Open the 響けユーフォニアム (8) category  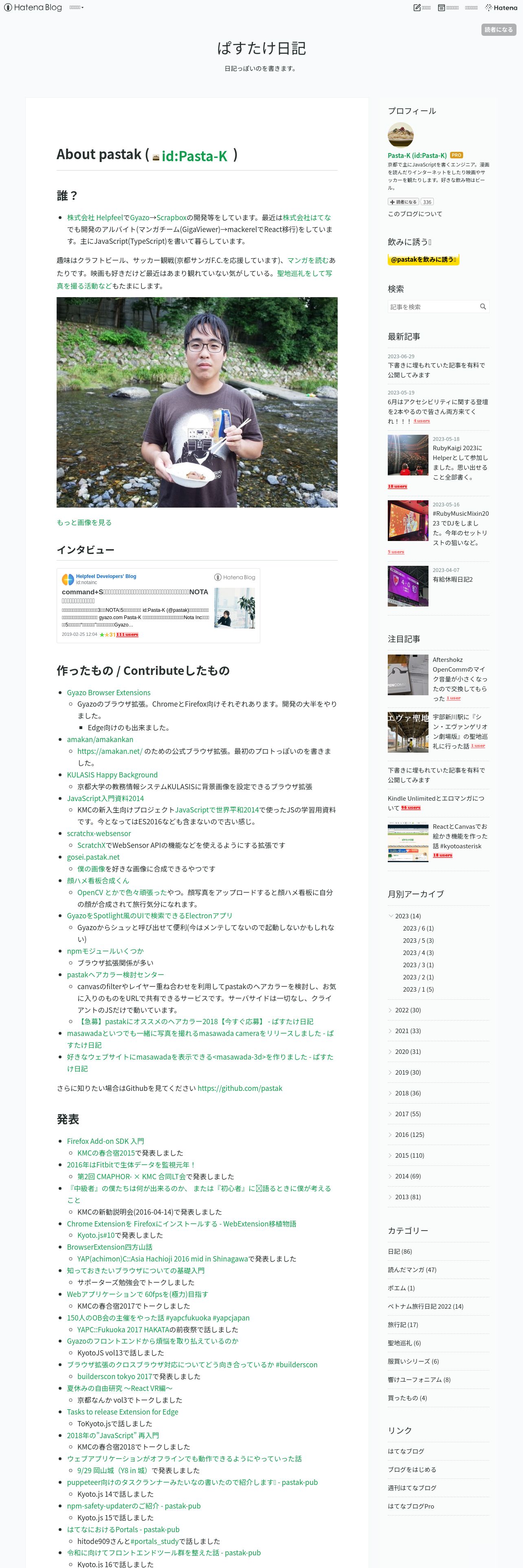[419, 1379]
